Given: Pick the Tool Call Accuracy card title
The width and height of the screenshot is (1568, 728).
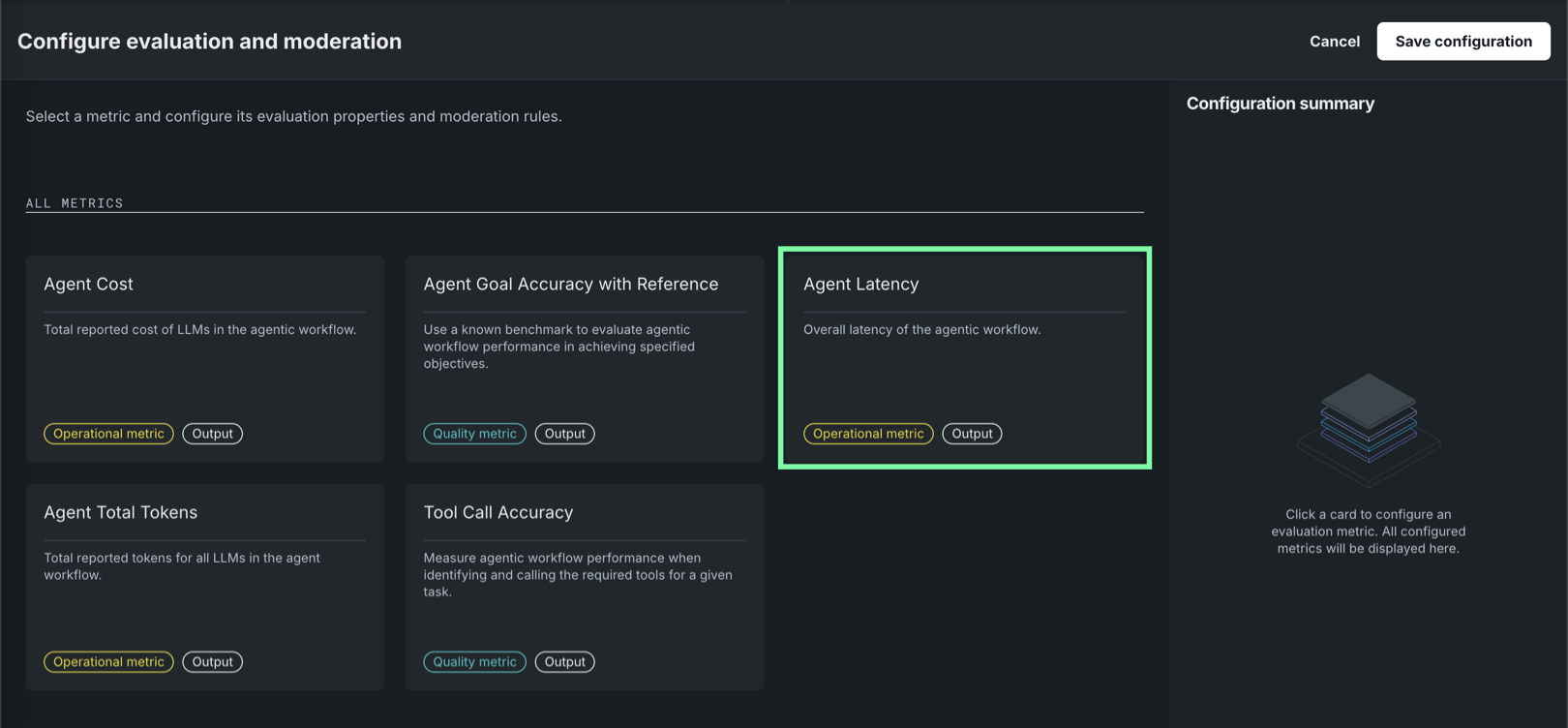Looking at the screenshot, I should click(x=498, y=512).
